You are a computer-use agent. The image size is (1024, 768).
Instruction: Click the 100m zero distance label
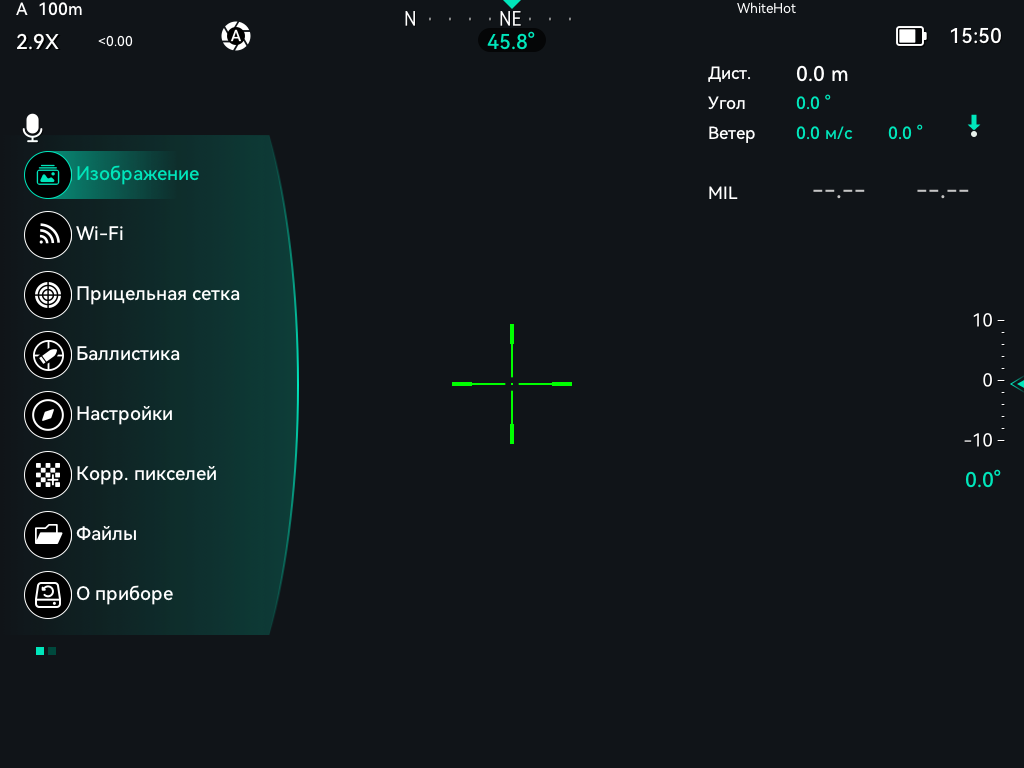pyautogui.click(x=60, y=9)
